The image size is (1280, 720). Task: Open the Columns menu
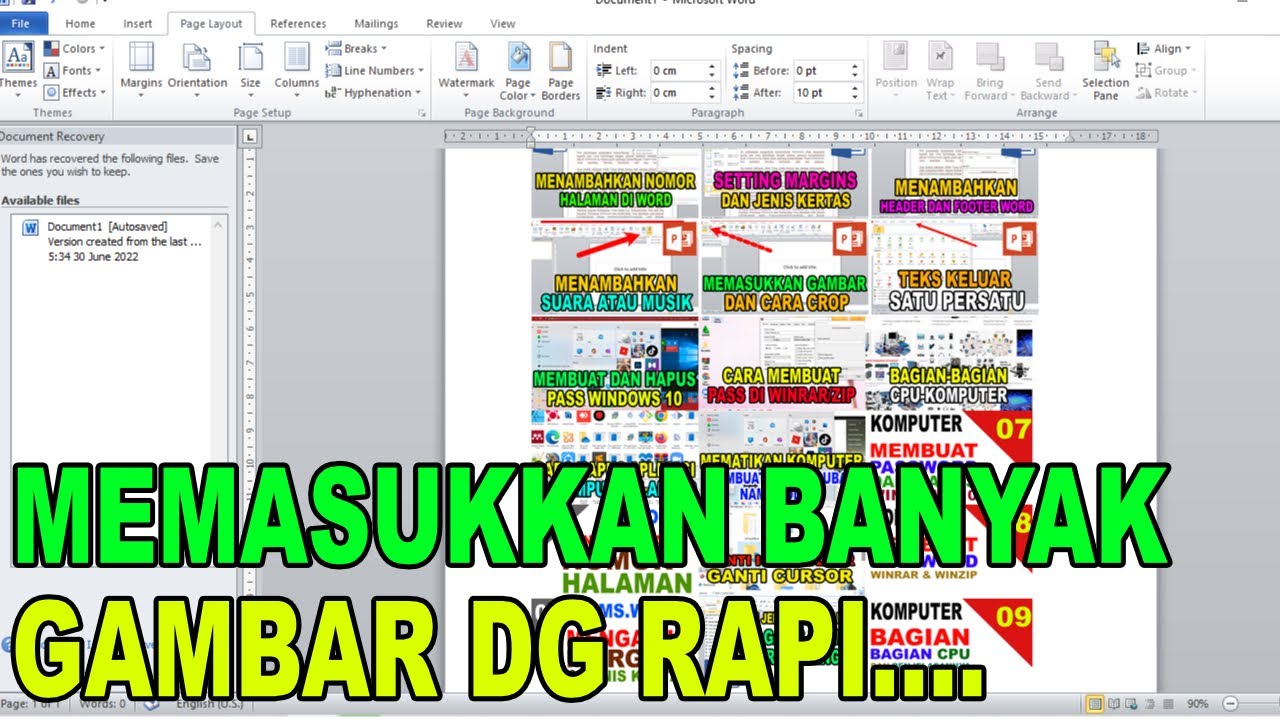296,70
